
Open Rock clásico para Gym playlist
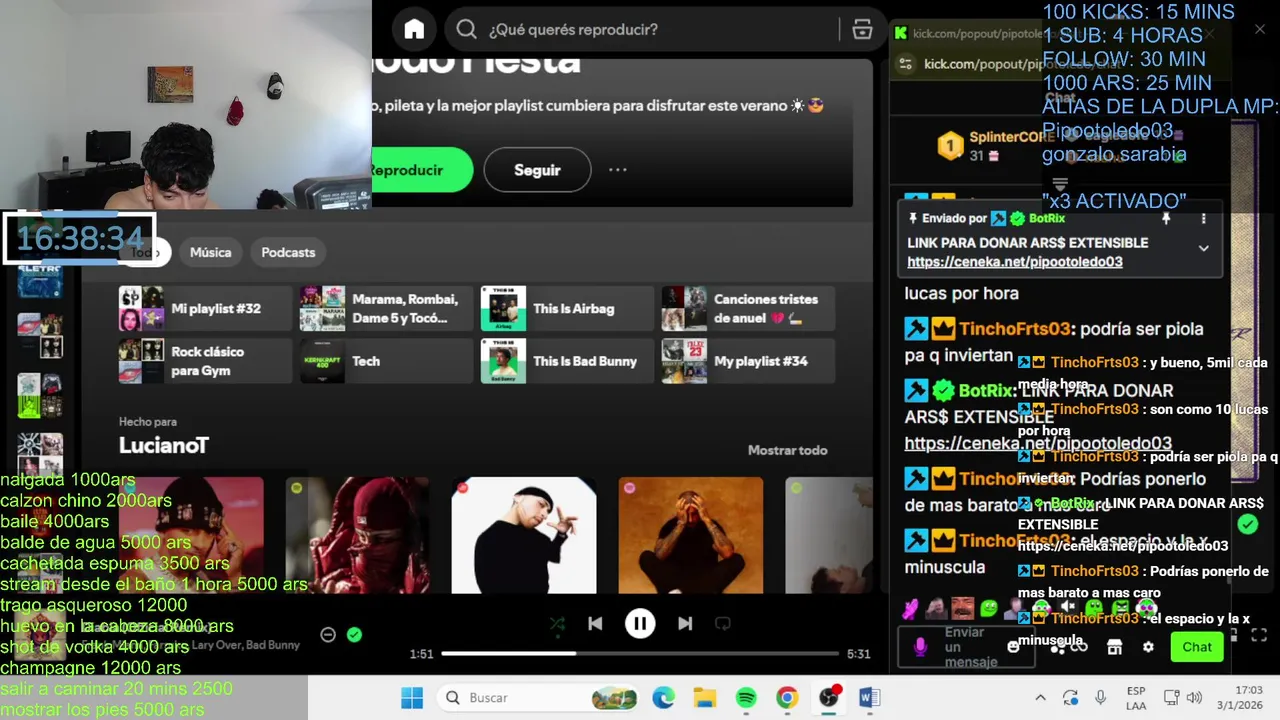(205, 361)
